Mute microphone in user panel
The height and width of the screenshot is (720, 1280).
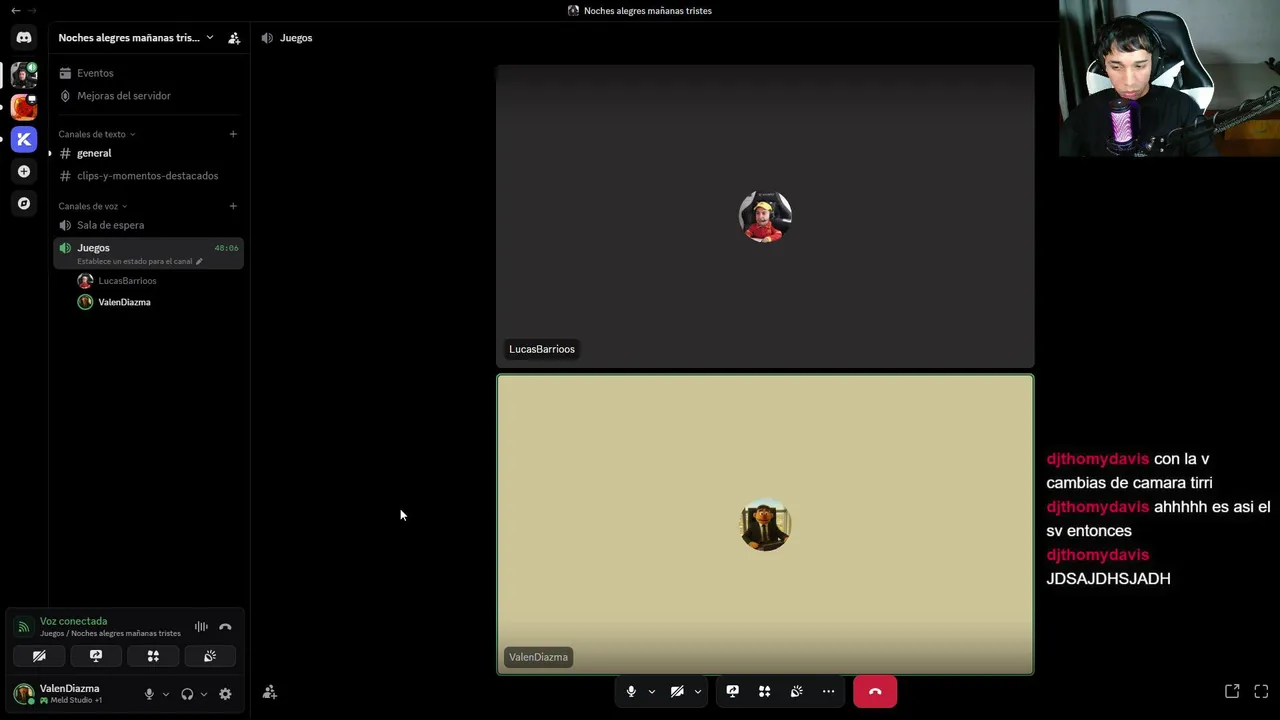coord(149,694)
